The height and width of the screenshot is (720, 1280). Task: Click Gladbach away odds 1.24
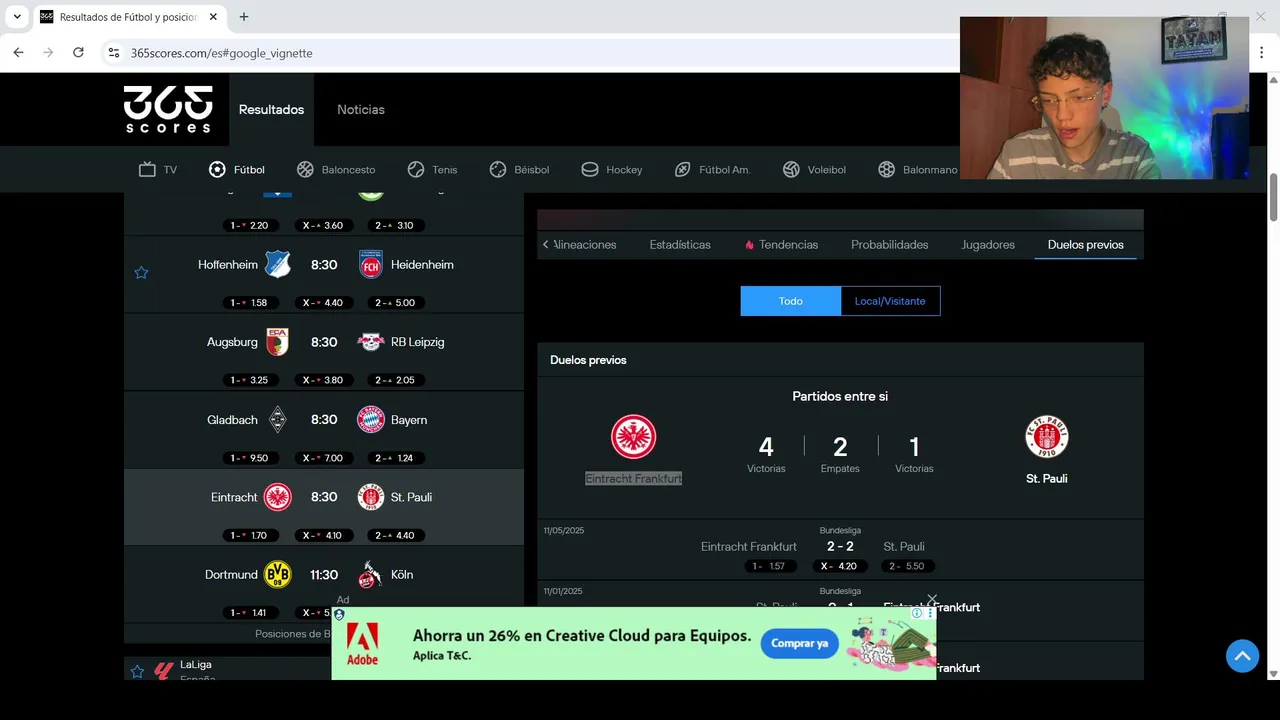click(395, 458)
